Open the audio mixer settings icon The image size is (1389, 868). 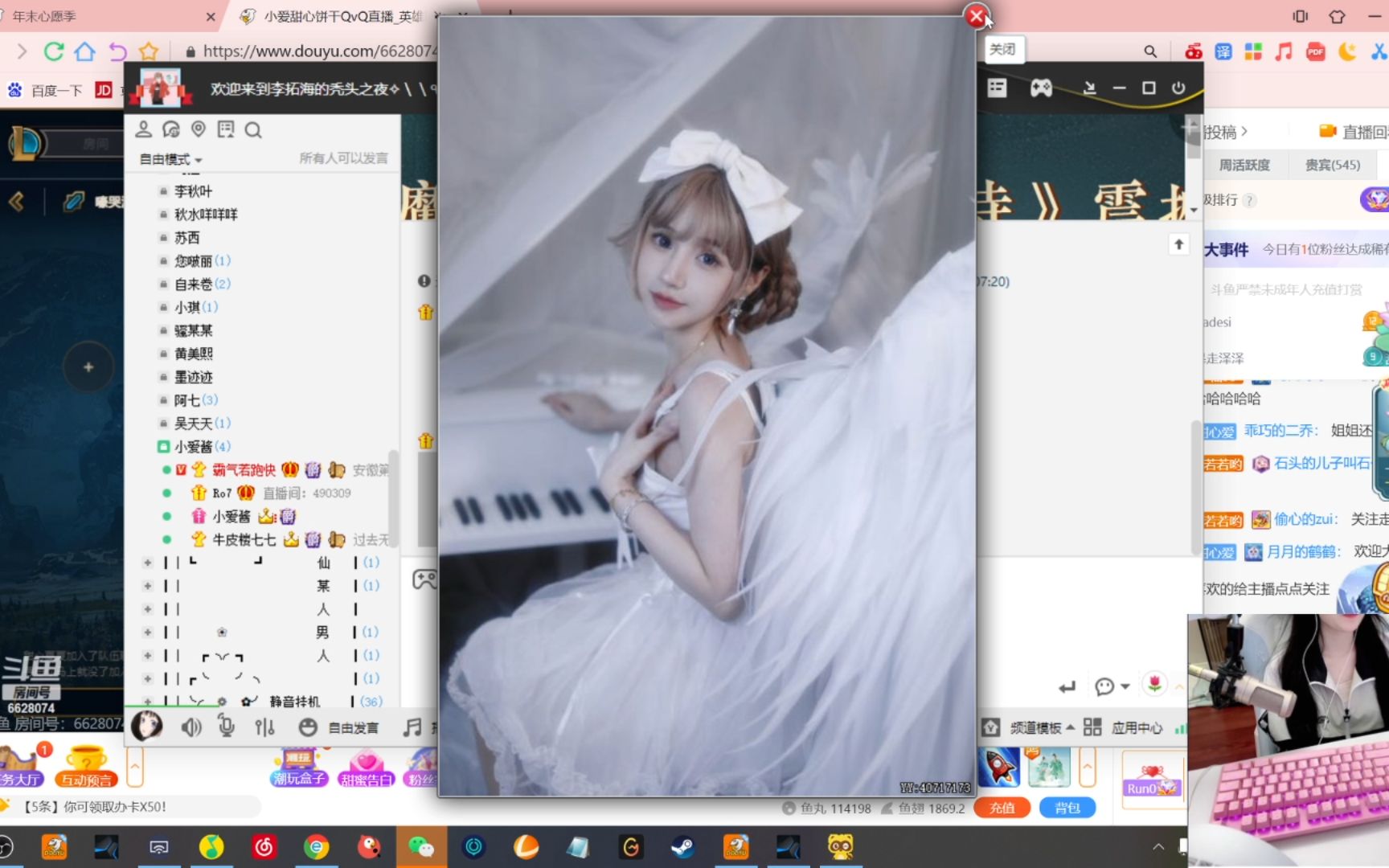pos(264,727)
